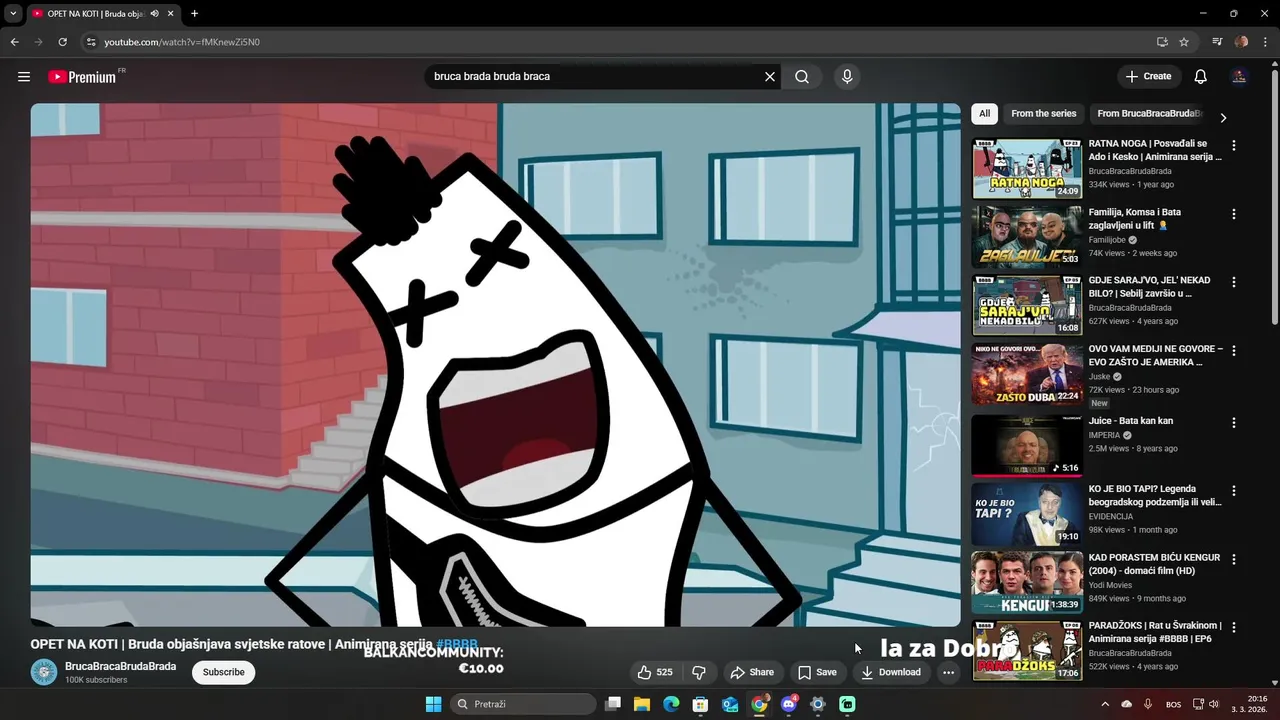Open options for PARADŽOKS video
This screenshot has height=720, width=1280.
1233,627
